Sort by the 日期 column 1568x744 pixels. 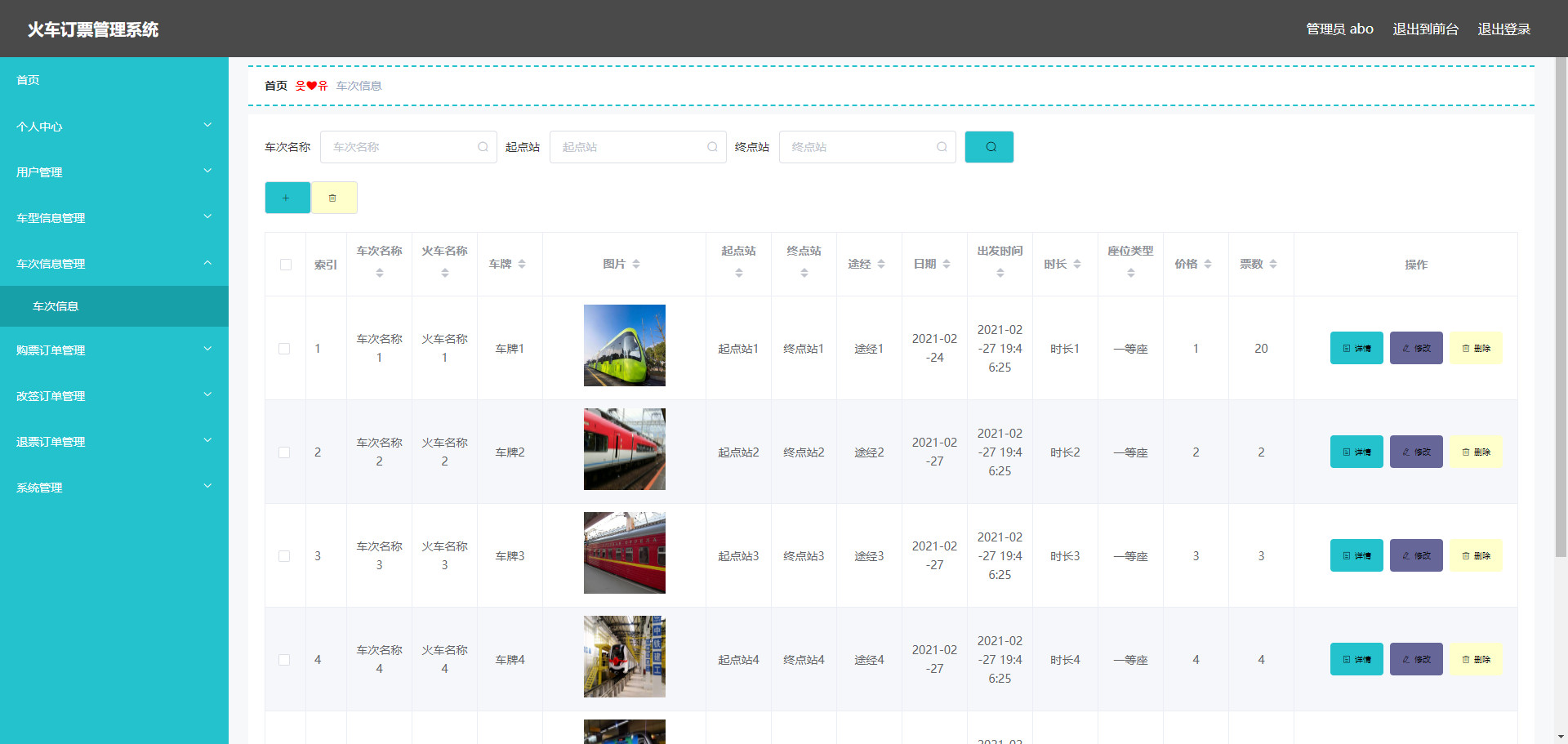coord(947,264)
